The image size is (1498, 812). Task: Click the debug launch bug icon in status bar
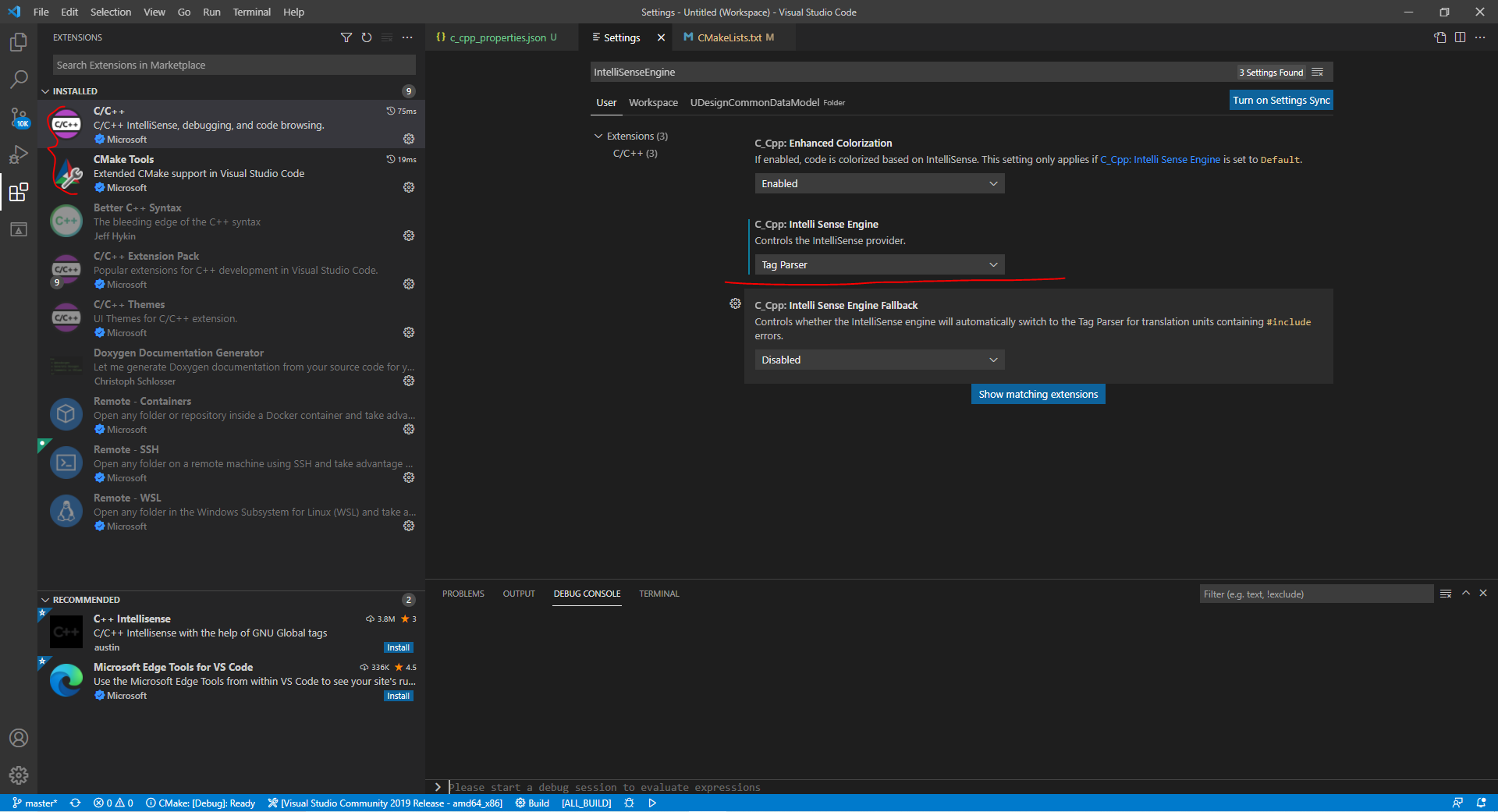[x=629, y=803]
